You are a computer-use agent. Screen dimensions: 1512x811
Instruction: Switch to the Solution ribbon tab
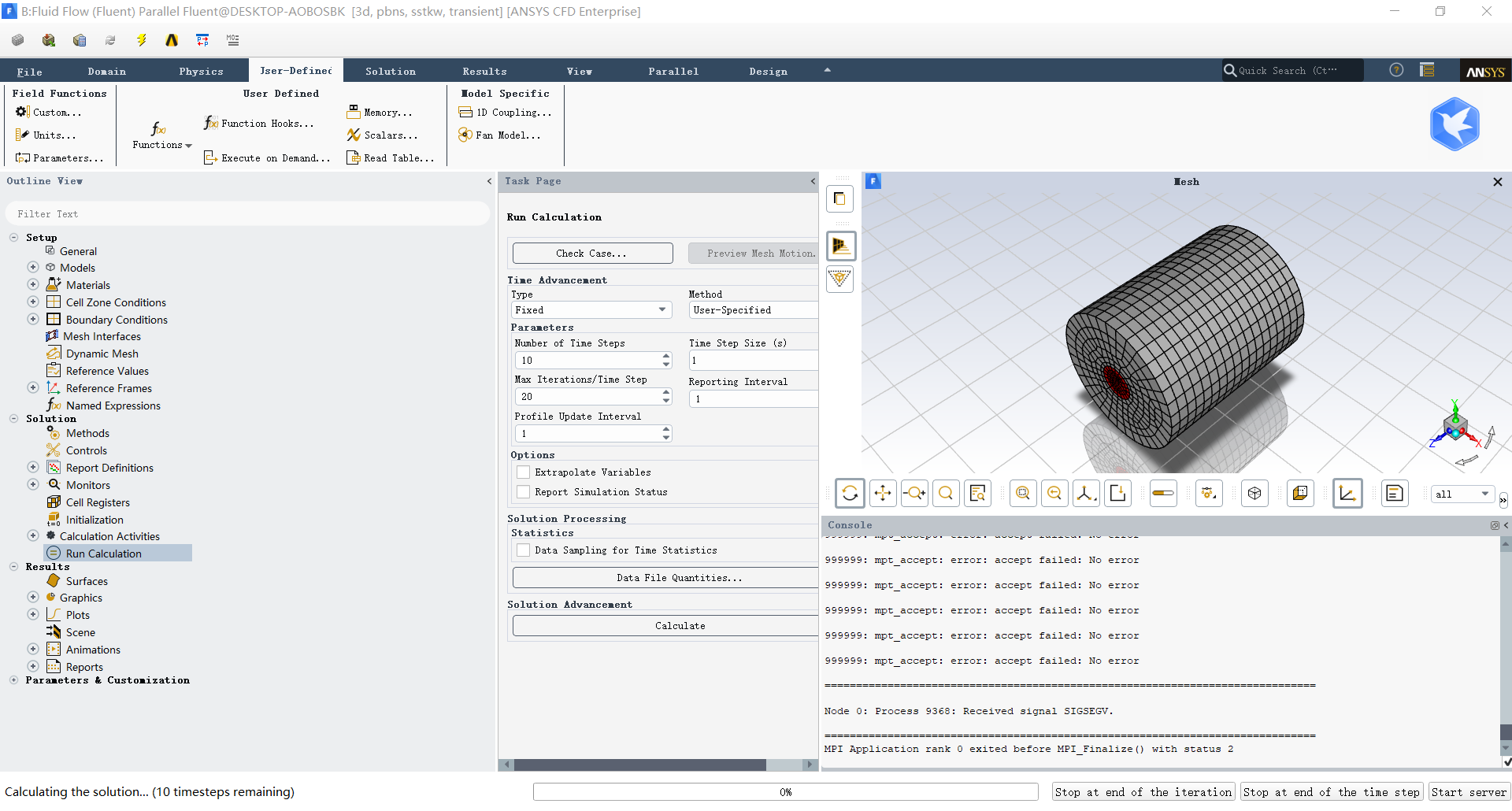point(390,72)
